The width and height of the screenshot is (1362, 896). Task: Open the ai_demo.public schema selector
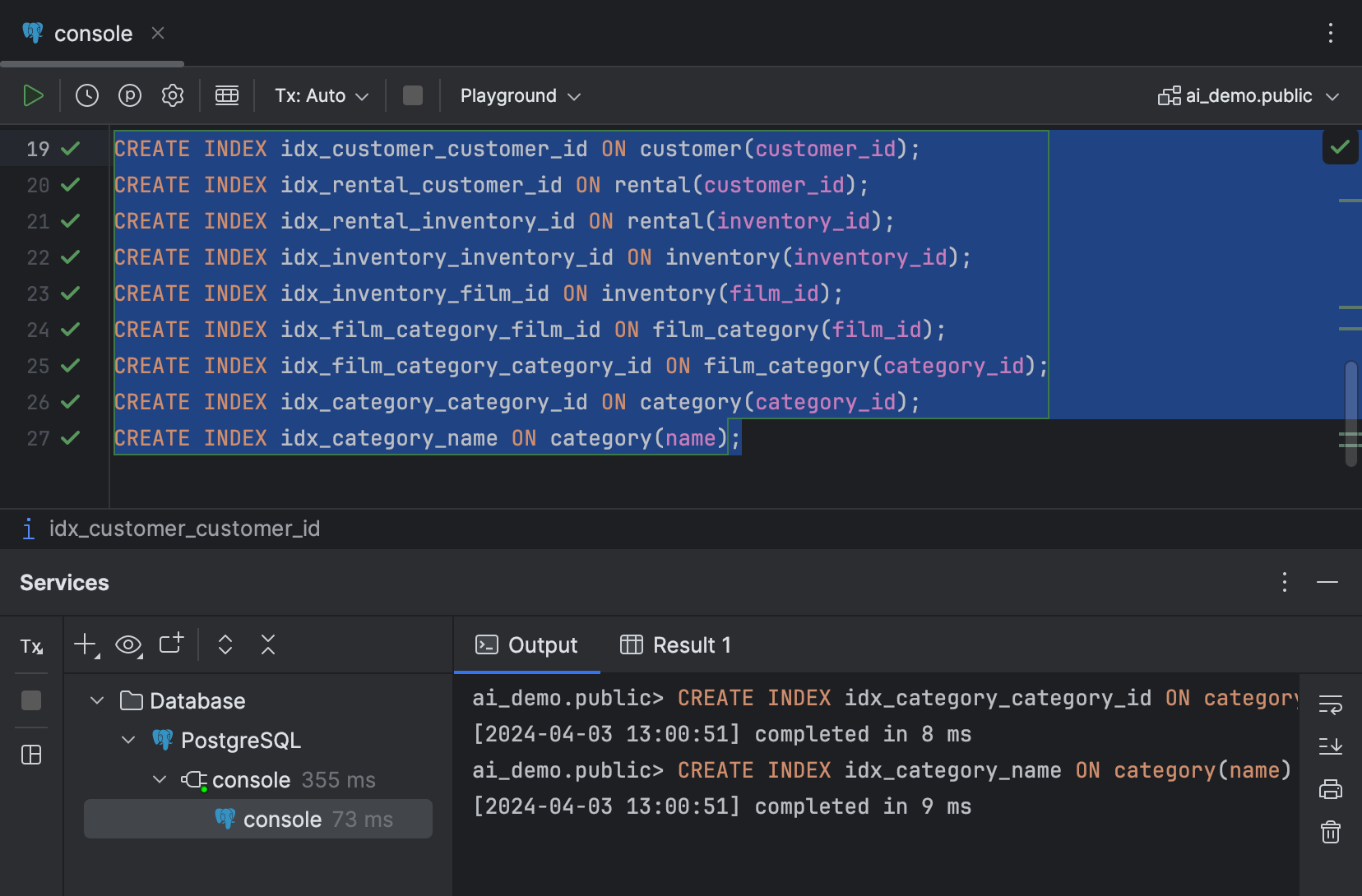point(1249,95)
